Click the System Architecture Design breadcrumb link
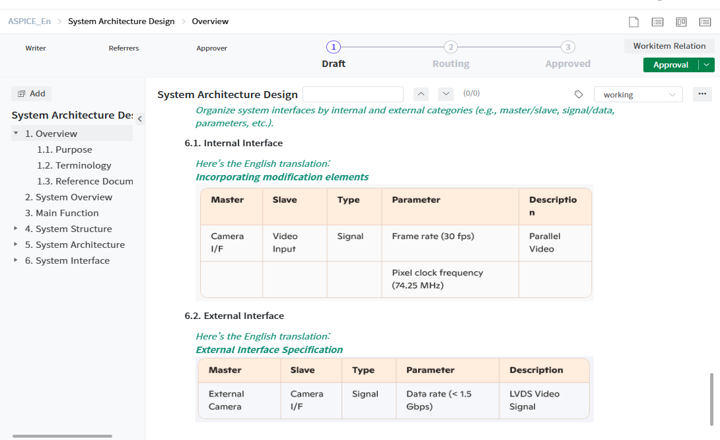This screenshot has height=440, width=720. [x=121, y=21]
